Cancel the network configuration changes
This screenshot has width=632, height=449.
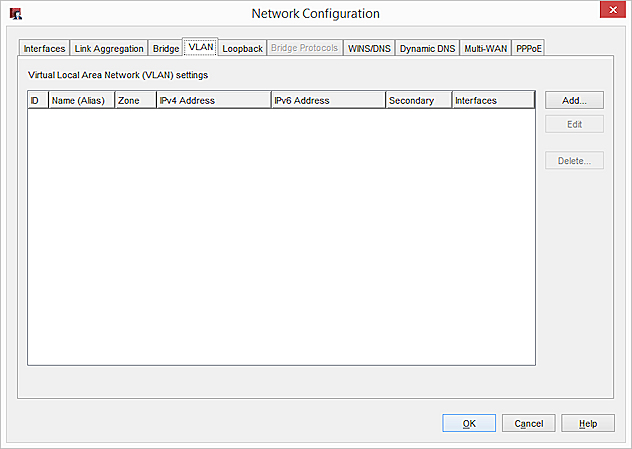[528, 423]
